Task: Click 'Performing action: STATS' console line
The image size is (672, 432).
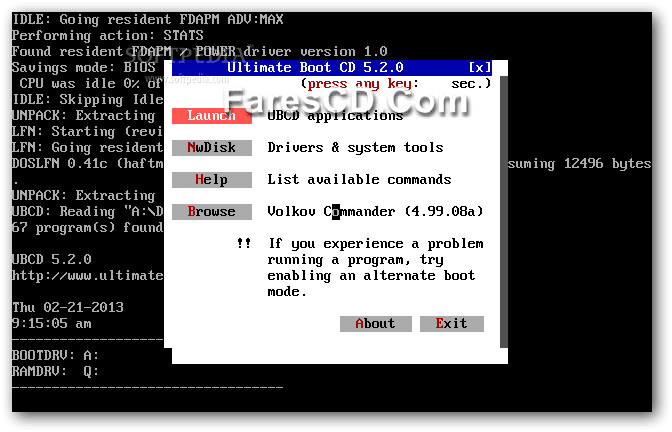Action: click(x=108, y=36)
